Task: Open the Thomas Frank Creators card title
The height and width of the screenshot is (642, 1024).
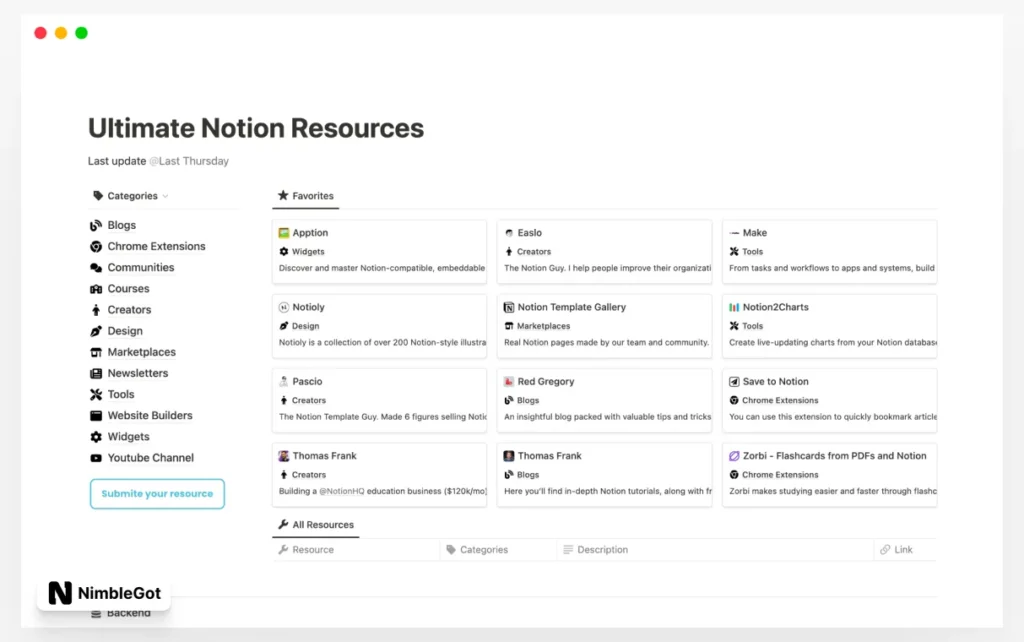Action: (x=324, y=456)
